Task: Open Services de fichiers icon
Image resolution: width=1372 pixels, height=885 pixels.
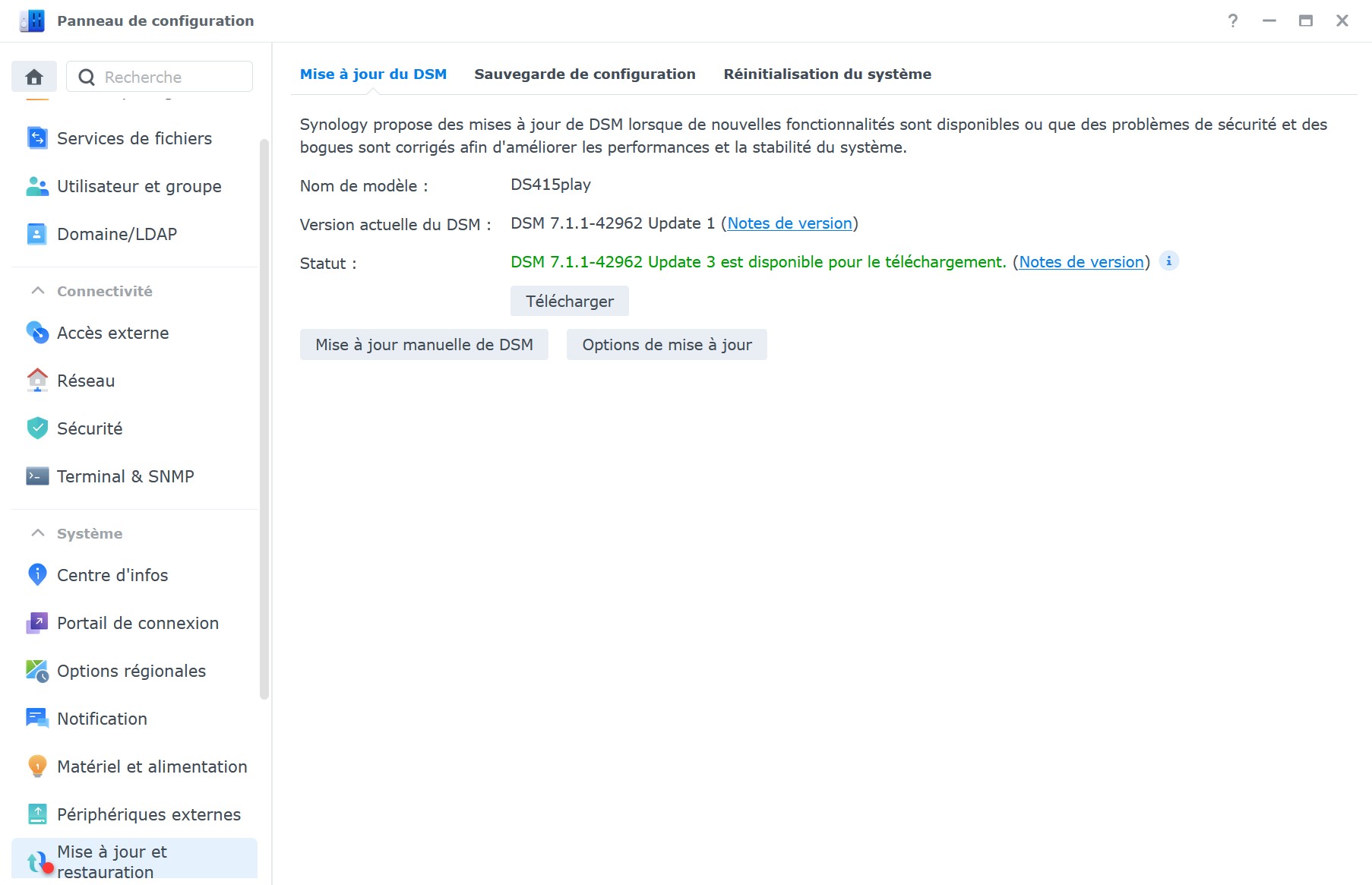Action: pyautogui.click(x=37, y=138)
